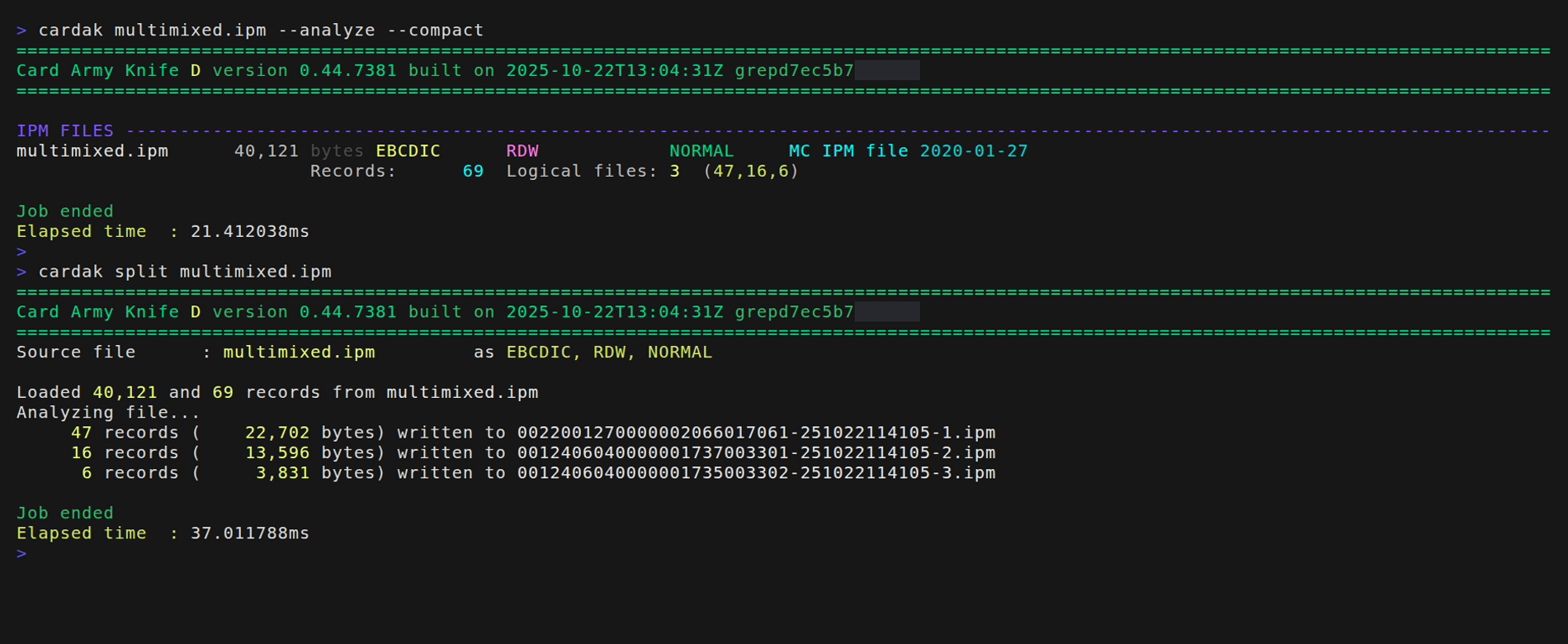Click the green NORMAL label in IPM FILES row
Viewport: 1568px width, 644px height.
pos(701,151)
